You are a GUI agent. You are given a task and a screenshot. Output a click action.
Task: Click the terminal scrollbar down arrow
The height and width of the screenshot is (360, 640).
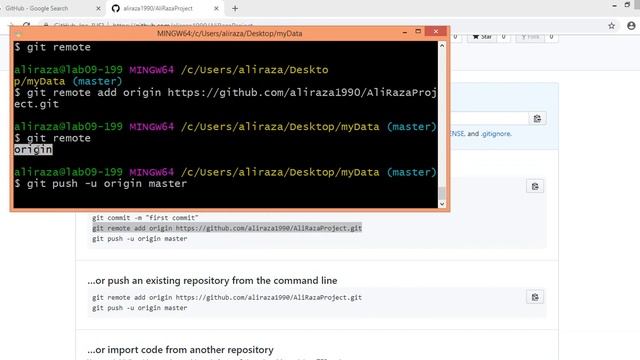coord(442,204)
